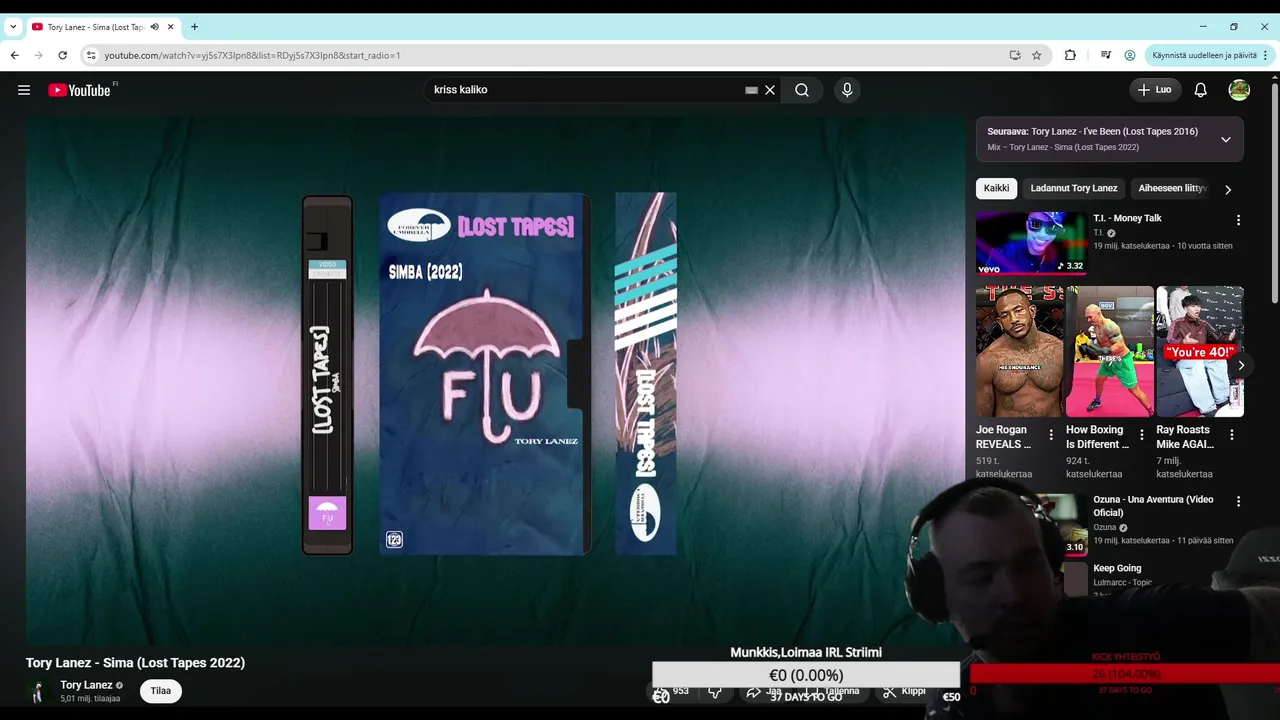Open the Chrome profile icon
The height and width of the screenshot is (720, 1280).
click(1130, 55)
